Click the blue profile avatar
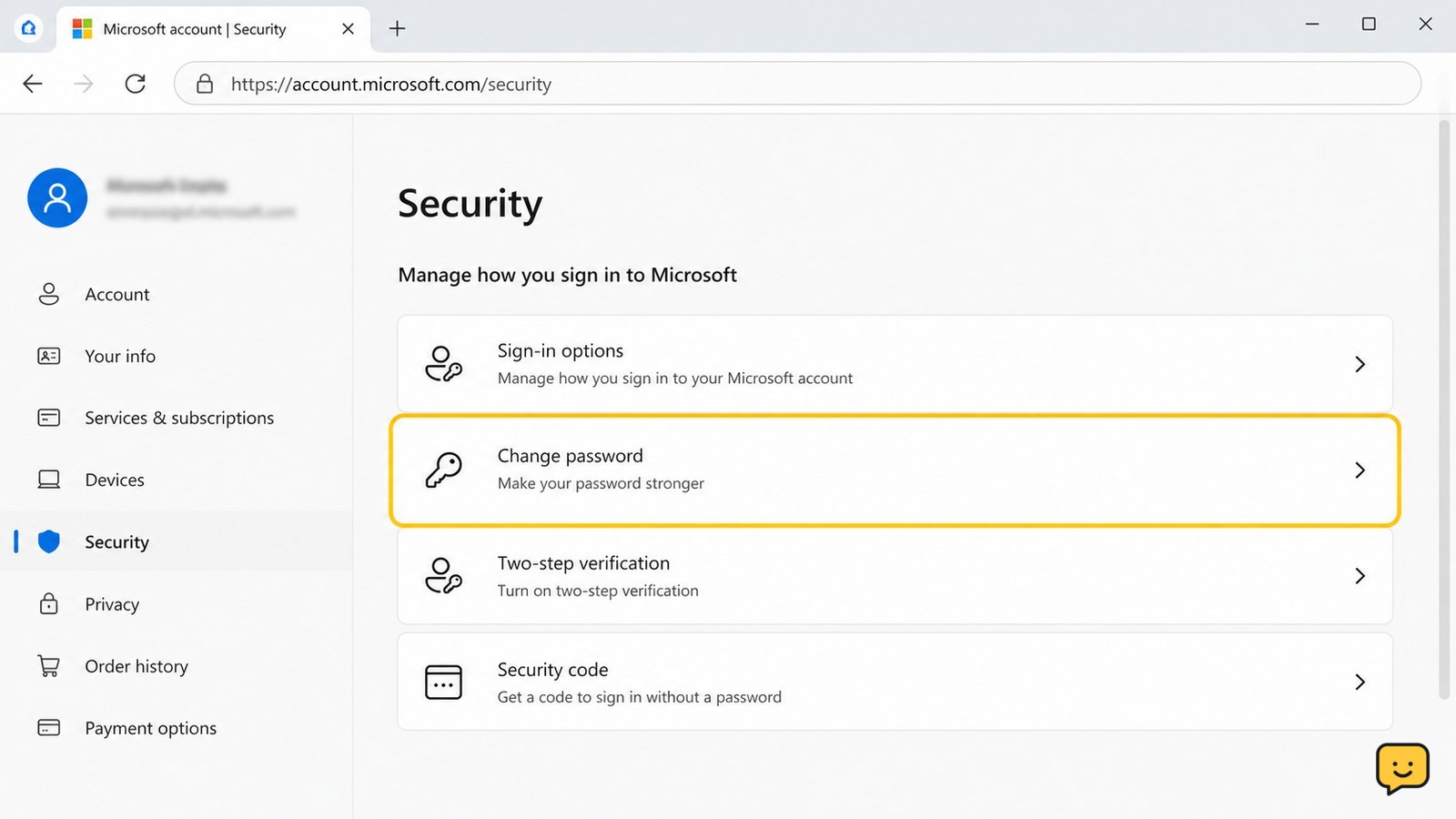This screenshot has height=819, width=1456. [x=57, y=197]
